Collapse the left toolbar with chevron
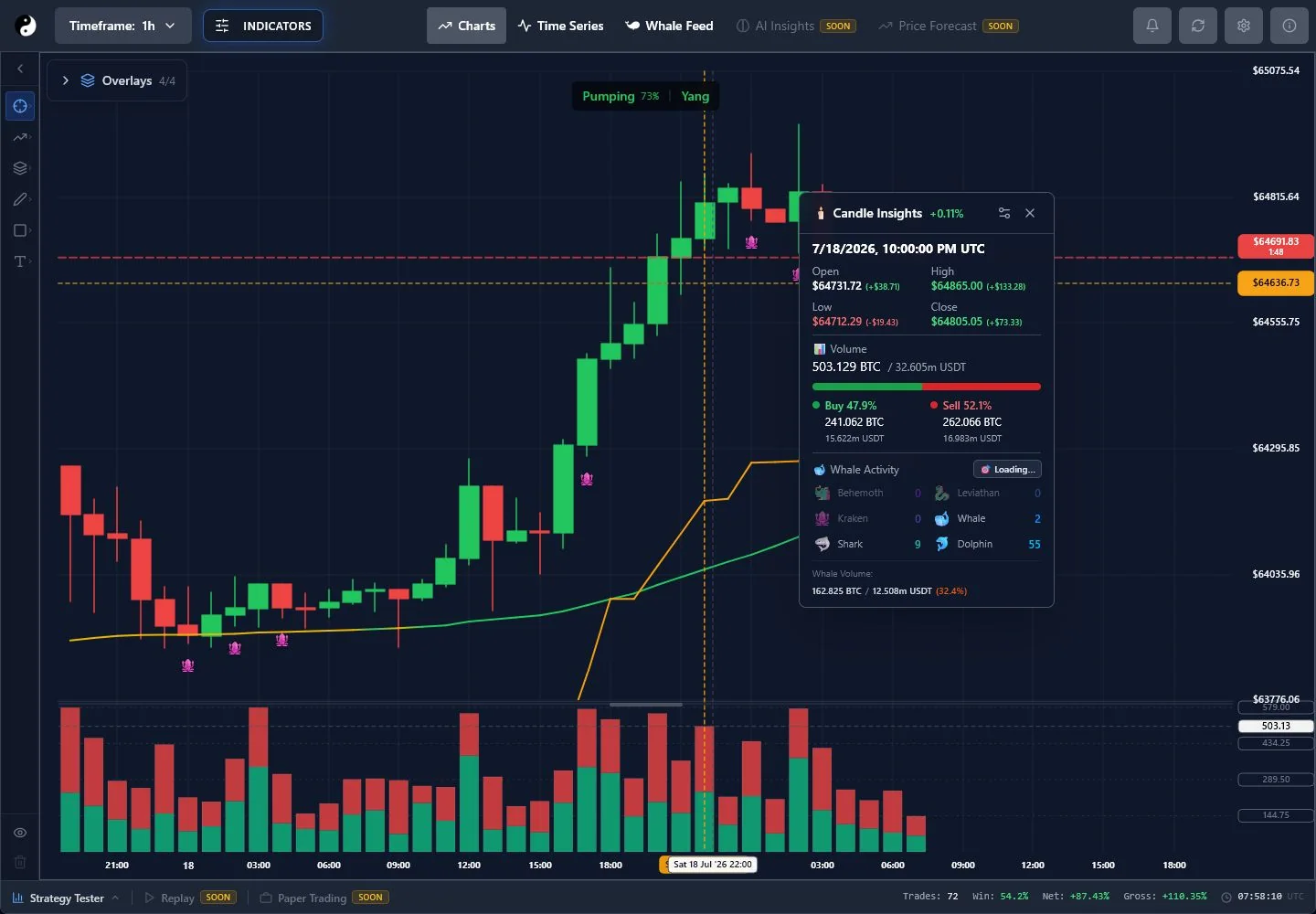This screenshot has height=914, width=1316. pos(20,69)
